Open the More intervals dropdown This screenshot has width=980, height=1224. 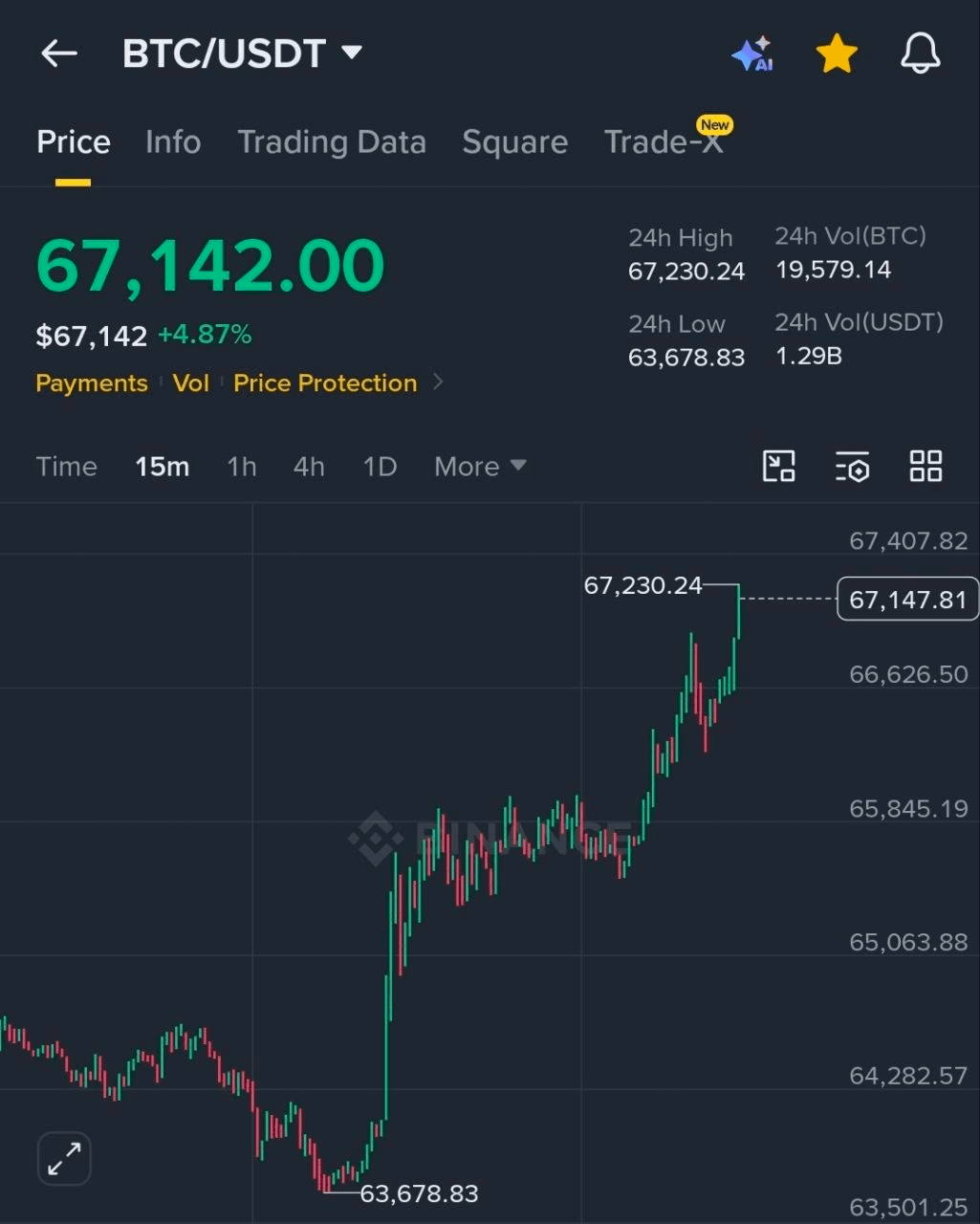coord(480,467)
